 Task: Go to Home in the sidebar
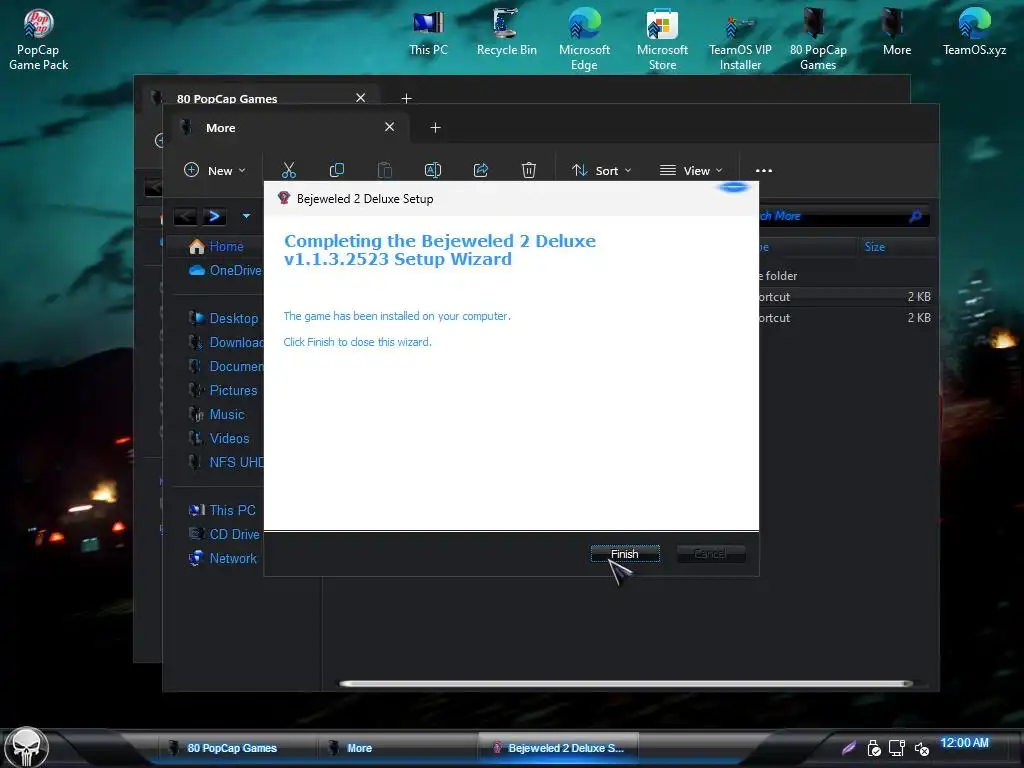point(216,247)
